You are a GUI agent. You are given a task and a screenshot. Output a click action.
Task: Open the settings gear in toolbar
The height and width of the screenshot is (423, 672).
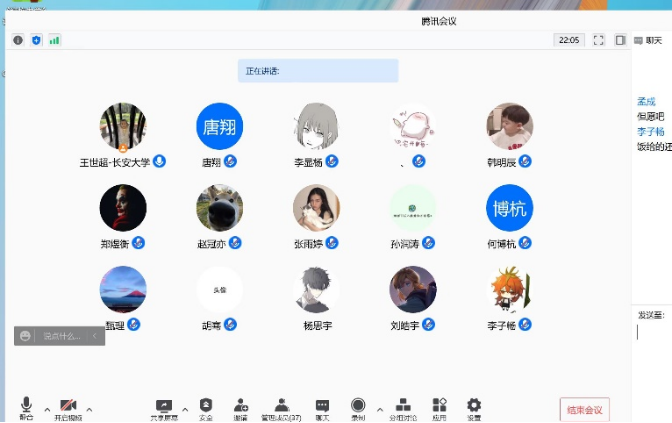click(474, 405)
